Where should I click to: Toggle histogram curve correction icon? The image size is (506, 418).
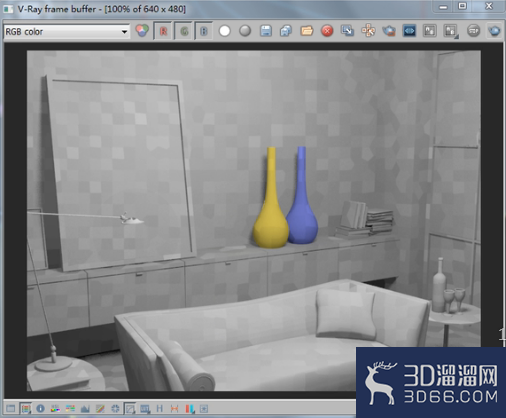pos(85,408)
